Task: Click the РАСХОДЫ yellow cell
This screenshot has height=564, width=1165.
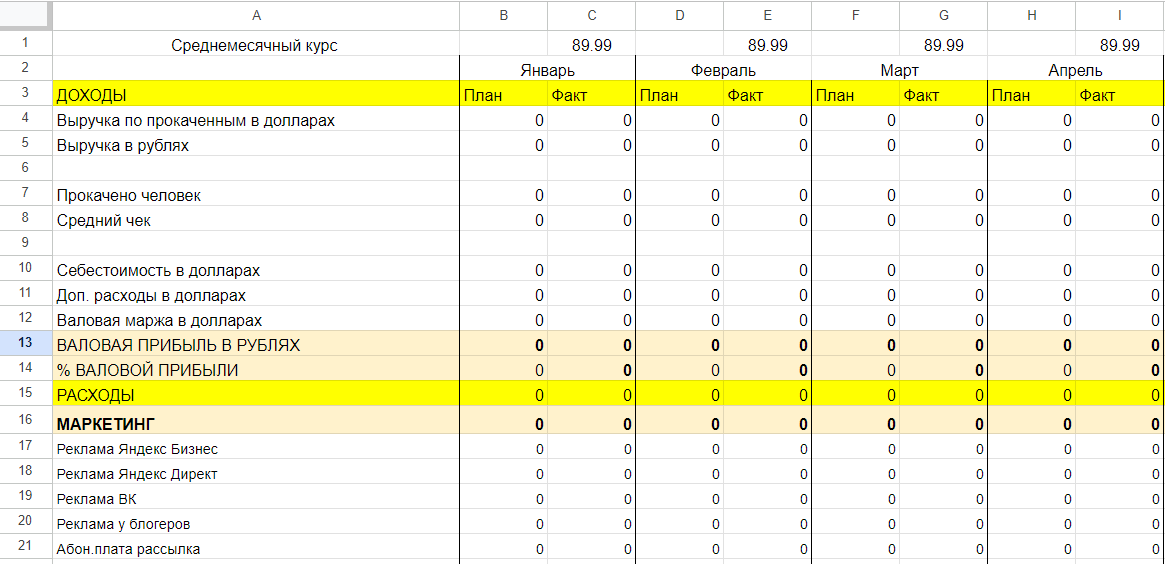Action: coord(256,394)
